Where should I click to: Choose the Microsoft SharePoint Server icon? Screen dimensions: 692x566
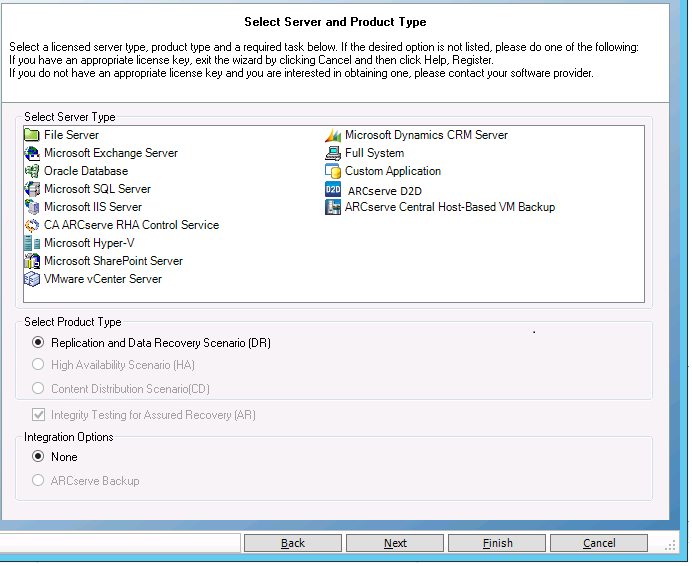[32, 261]
